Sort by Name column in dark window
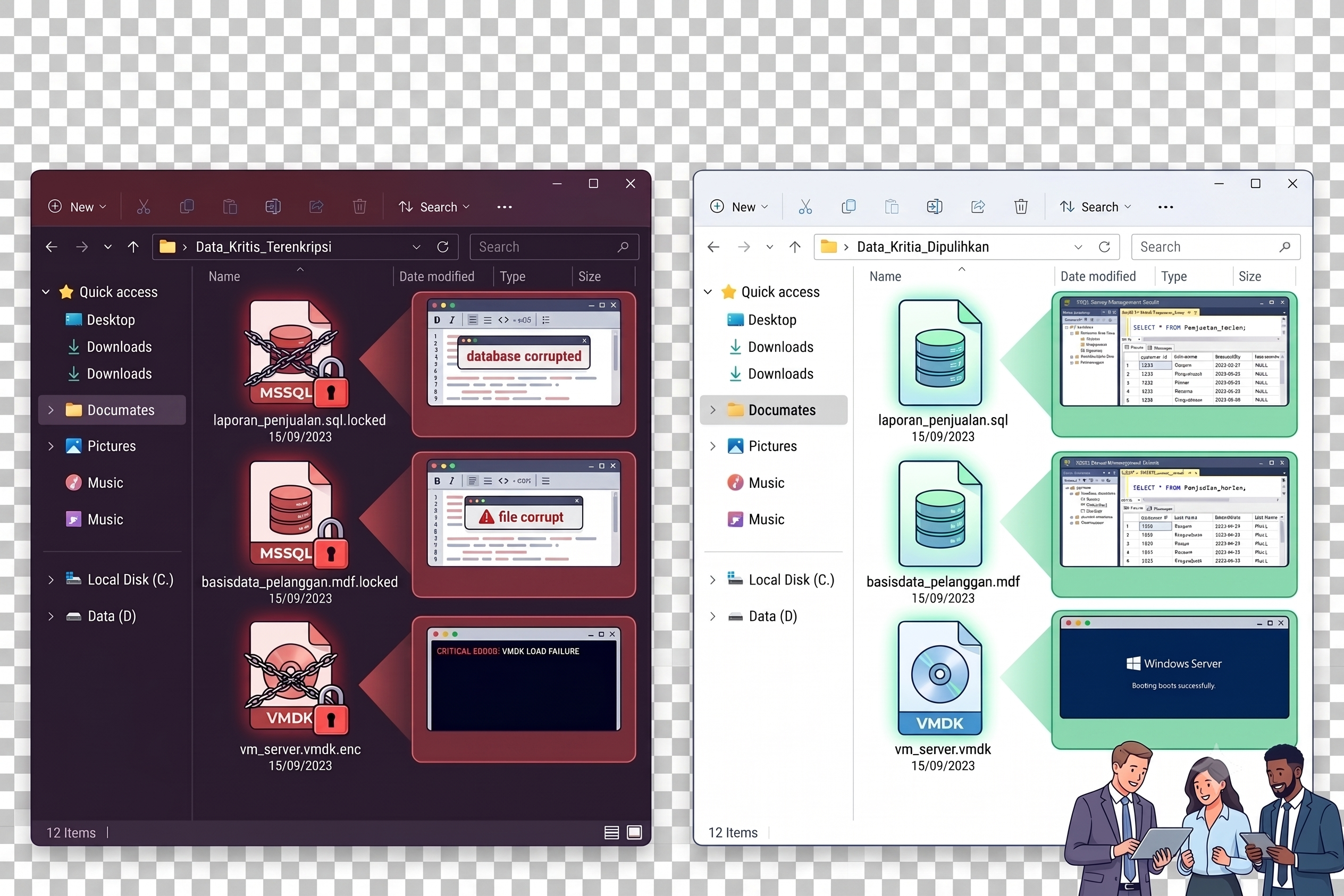Image resolution: width=1344 pixels, height=896 pixels. point(224,276)
